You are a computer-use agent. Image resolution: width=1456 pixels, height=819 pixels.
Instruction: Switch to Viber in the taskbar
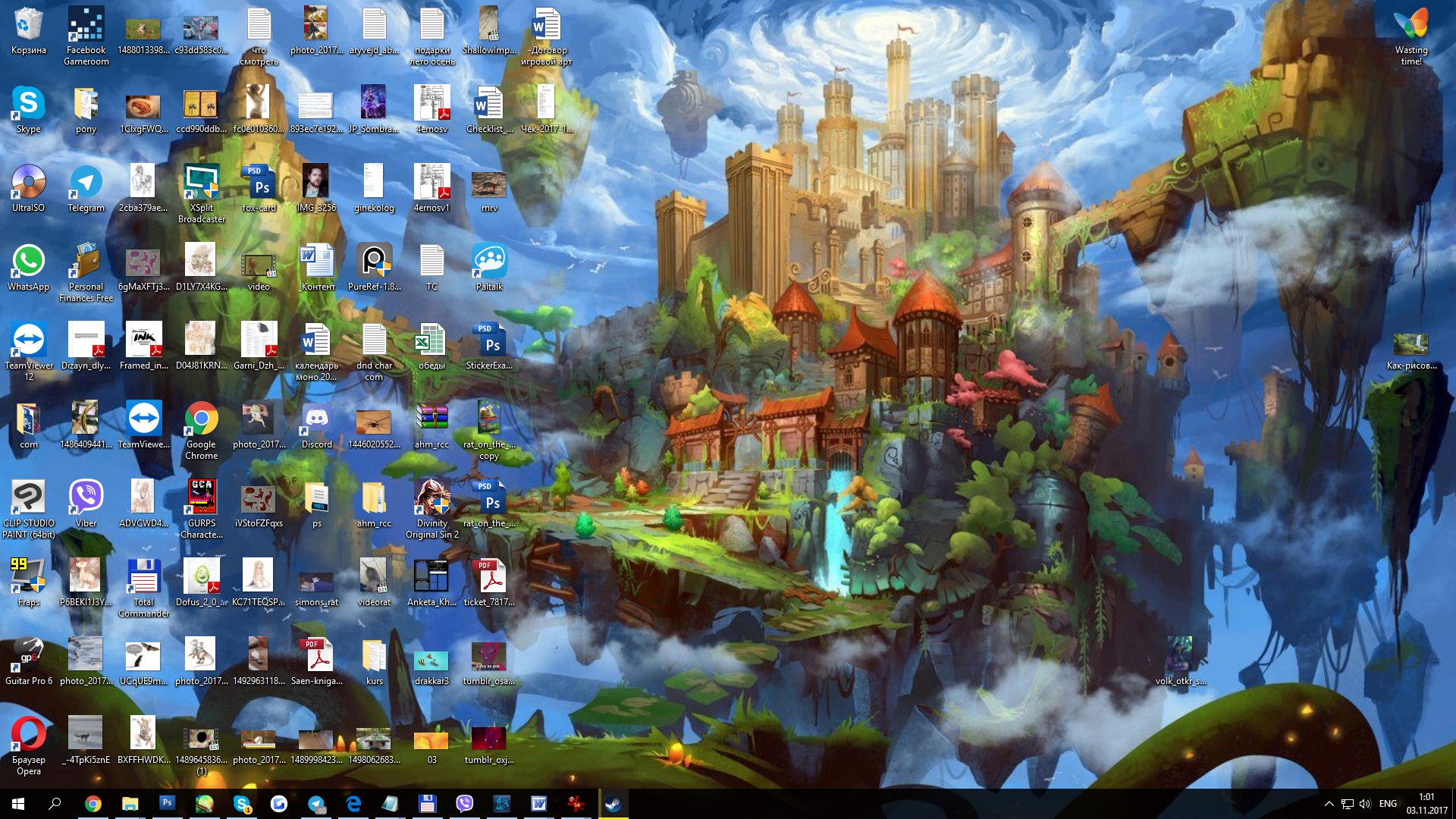coord(465,804)
